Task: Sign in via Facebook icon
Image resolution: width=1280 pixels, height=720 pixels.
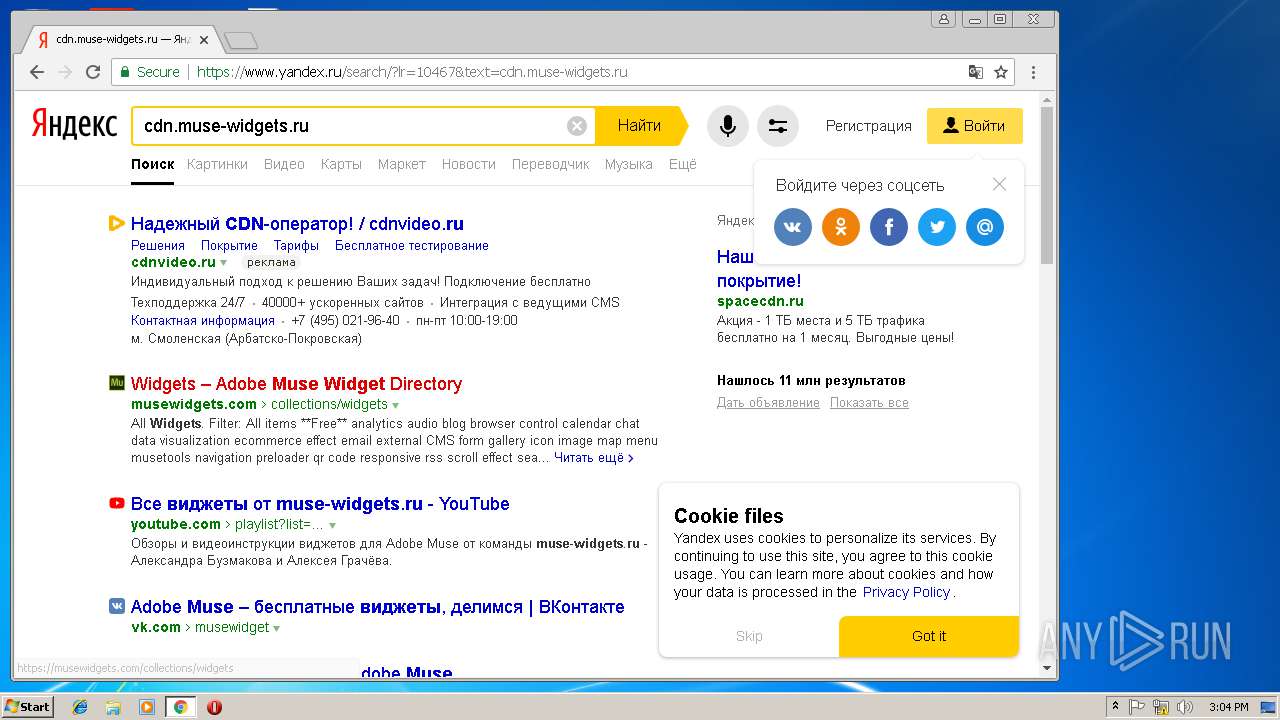Action: click(889, 227)
